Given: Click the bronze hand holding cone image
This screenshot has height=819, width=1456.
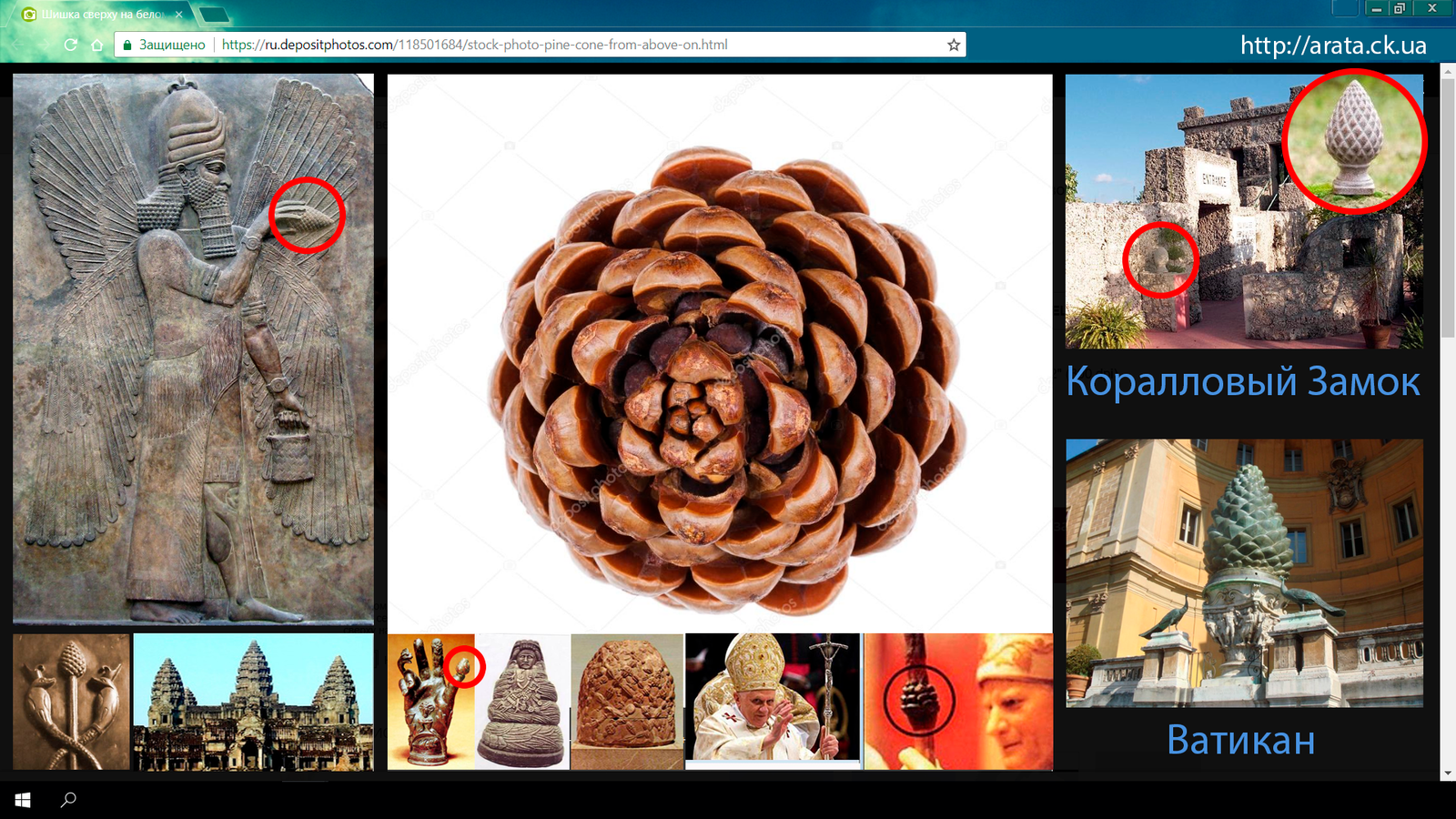Looking at the screenshot, I should (x=431, y=702).
